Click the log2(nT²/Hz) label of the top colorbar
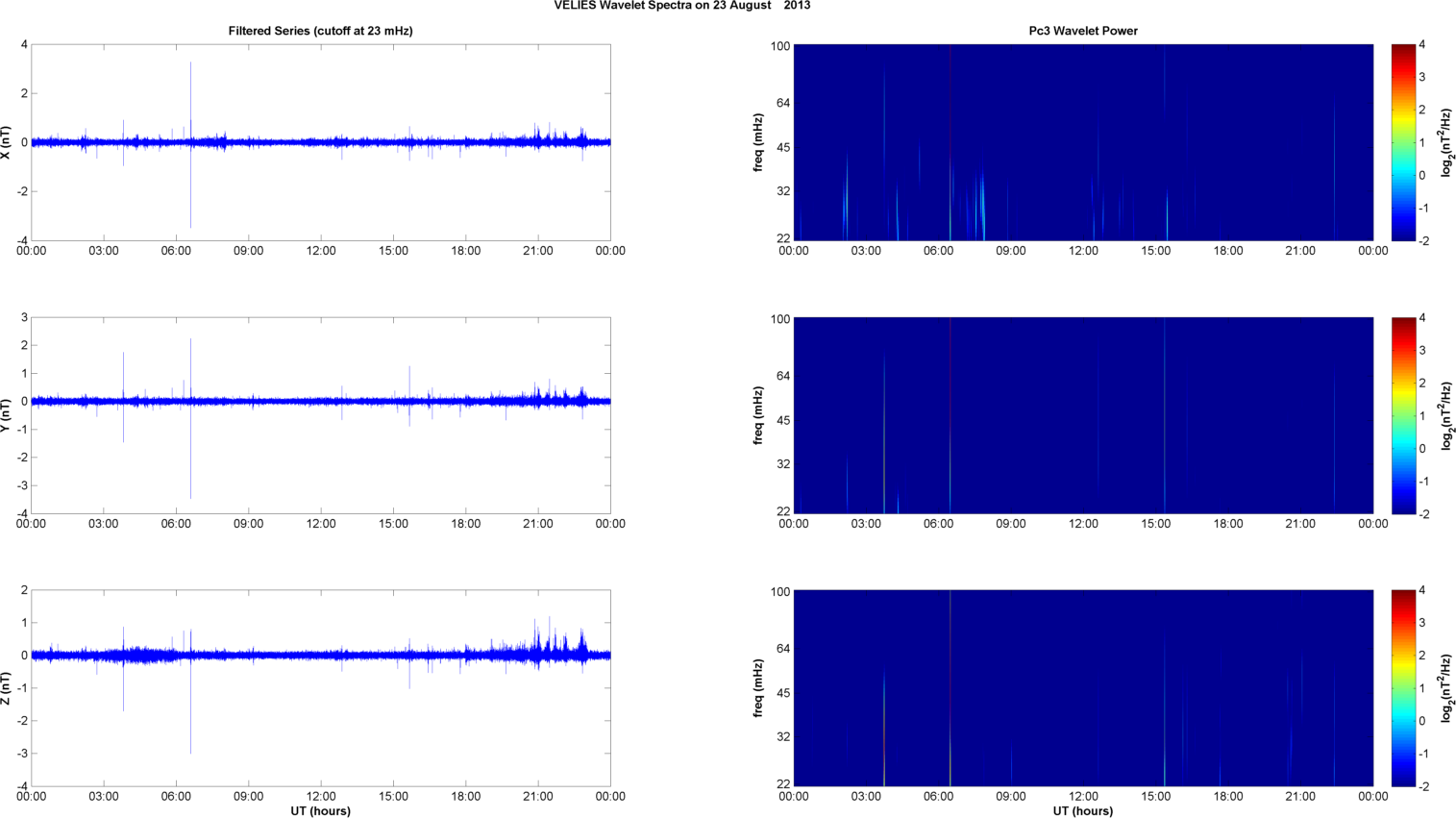 [x=1446, y=142]
